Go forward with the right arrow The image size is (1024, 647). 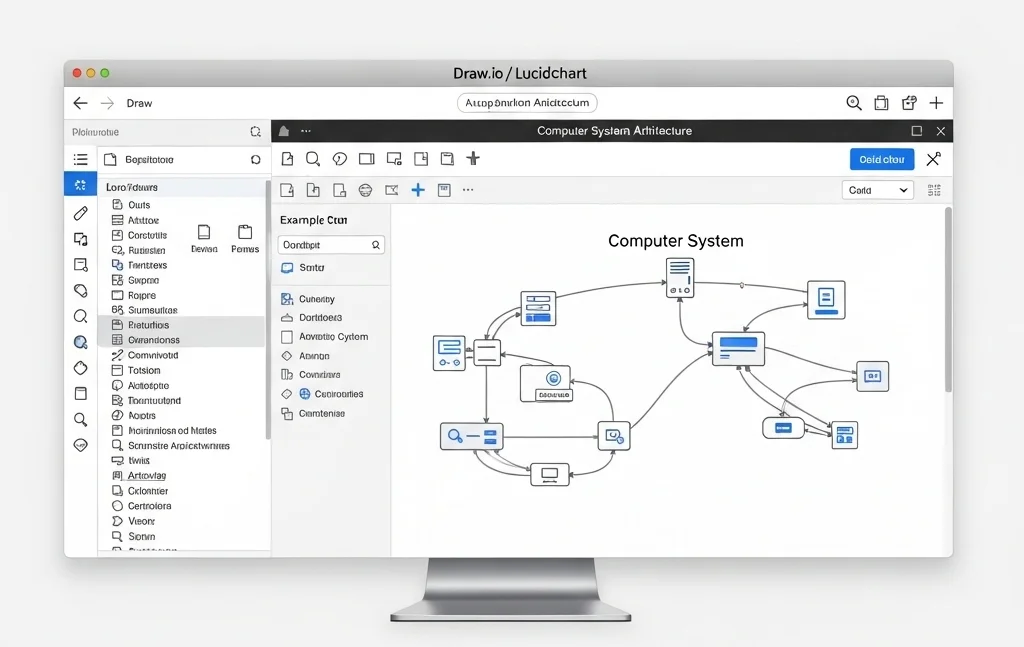pos(108,103)
